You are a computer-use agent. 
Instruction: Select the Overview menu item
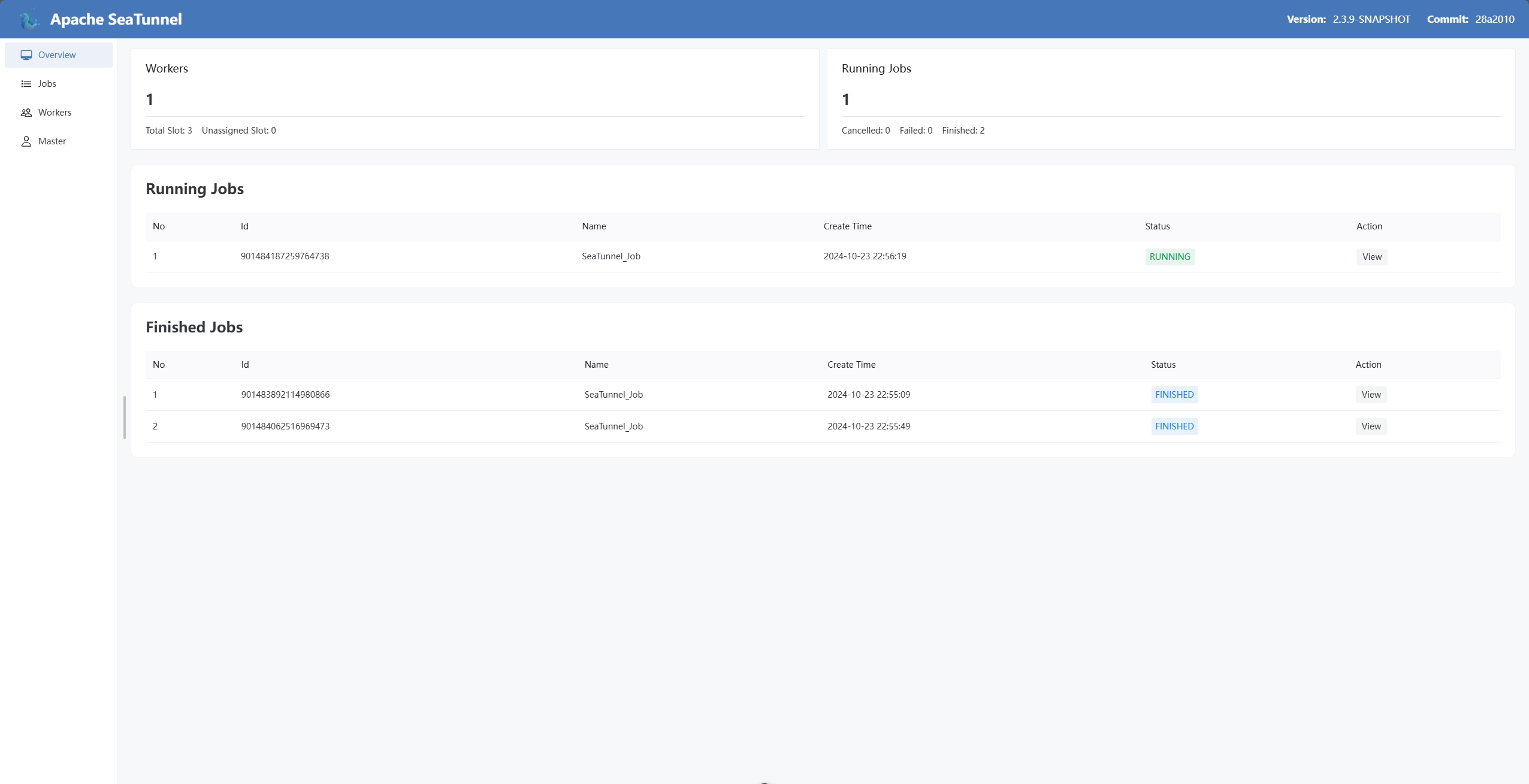pos(57,55)
